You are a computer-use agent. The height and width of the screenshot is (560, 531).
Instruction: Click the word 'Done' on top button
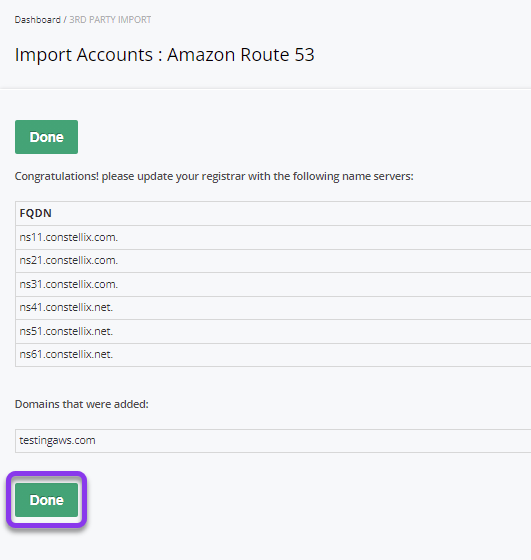coord(46,137)
